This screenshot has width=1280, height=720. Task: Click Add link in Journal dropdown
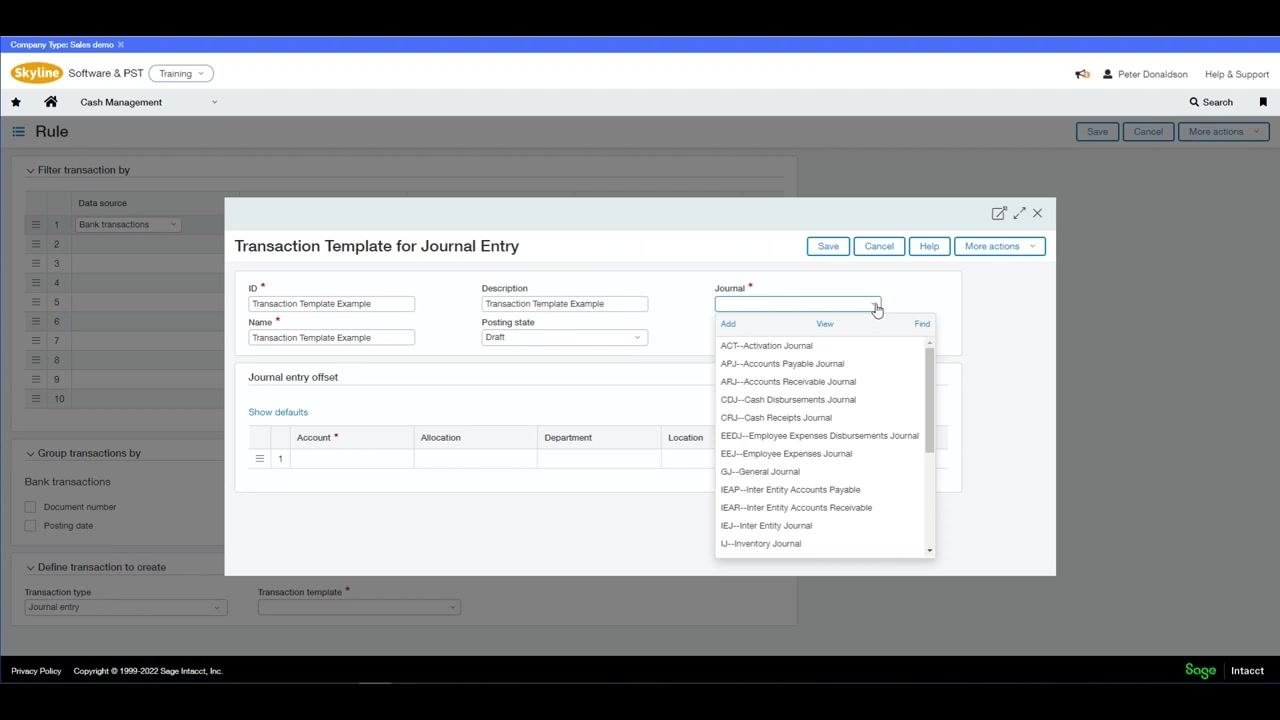pyautogui.click(x=728, y=324)
